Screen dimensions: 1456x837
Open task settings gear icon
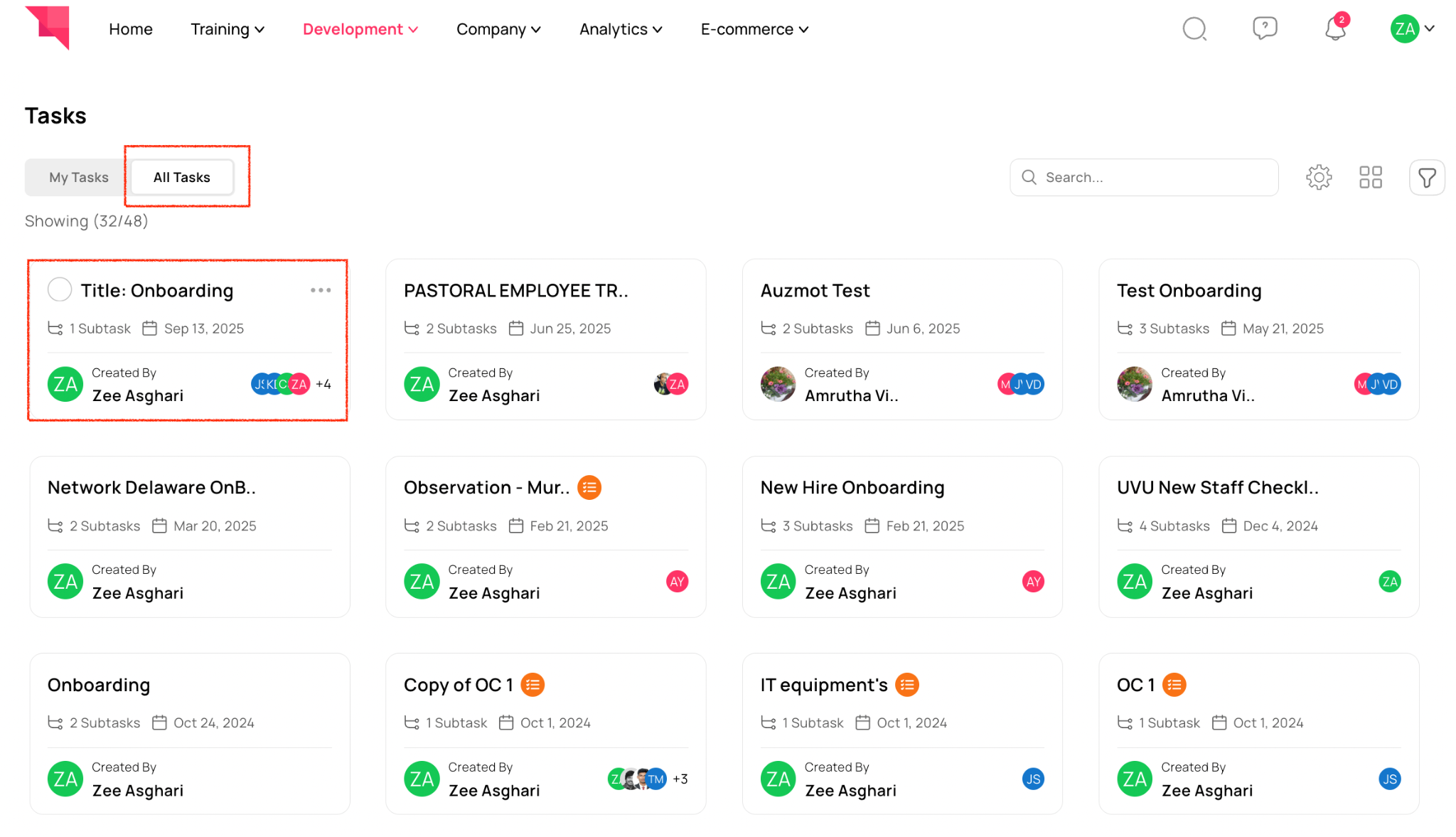point(1319,177)
